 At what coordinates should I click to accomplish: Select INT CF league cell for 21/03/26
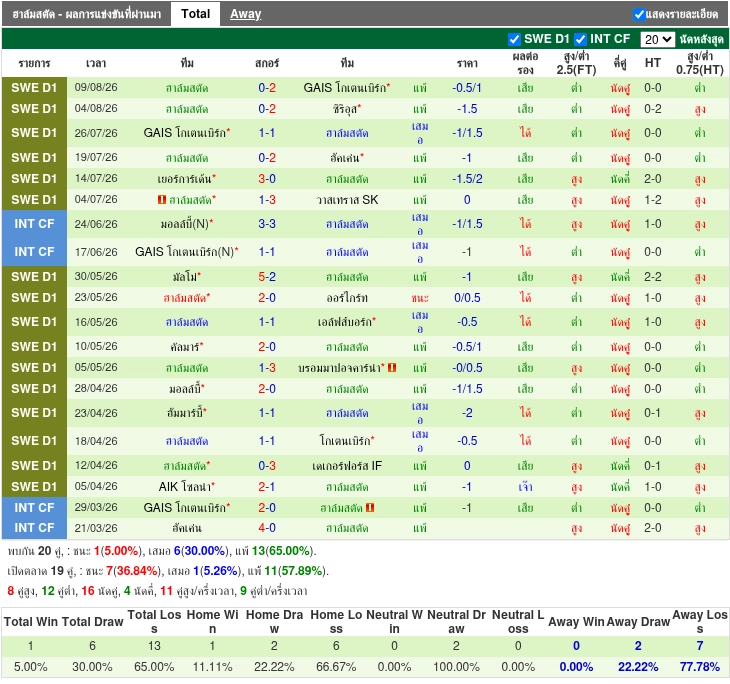[34, 528]
